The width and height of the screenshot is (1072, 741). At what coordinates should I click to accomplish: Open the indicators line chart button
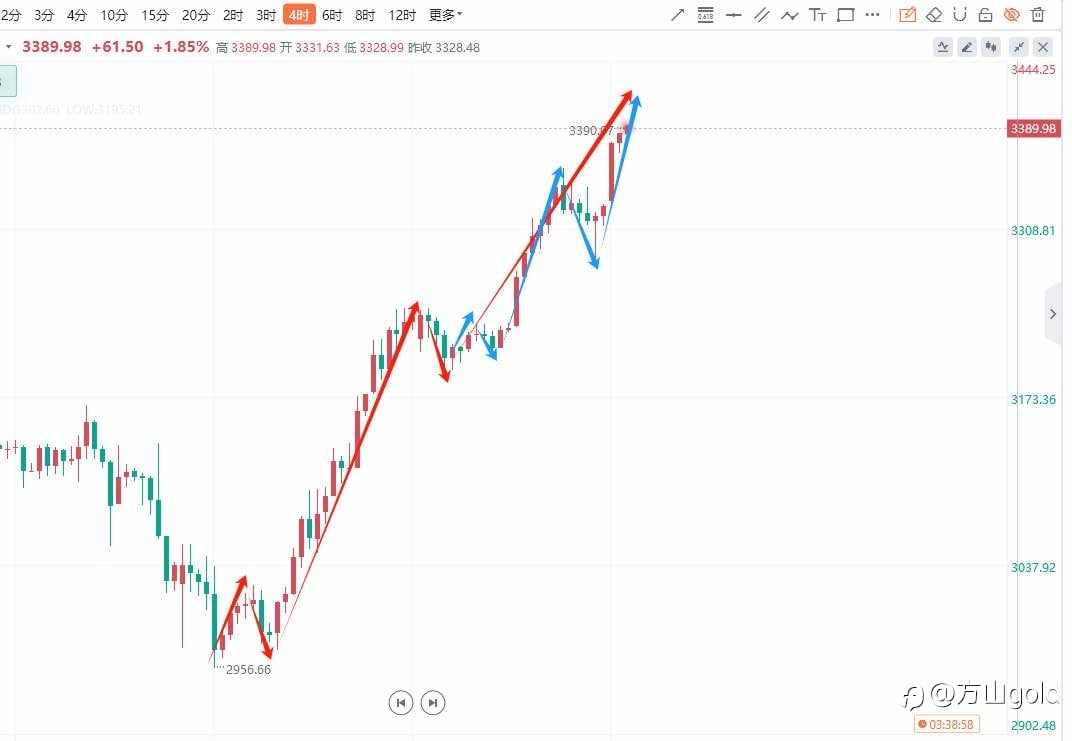(x=943, y=47)
